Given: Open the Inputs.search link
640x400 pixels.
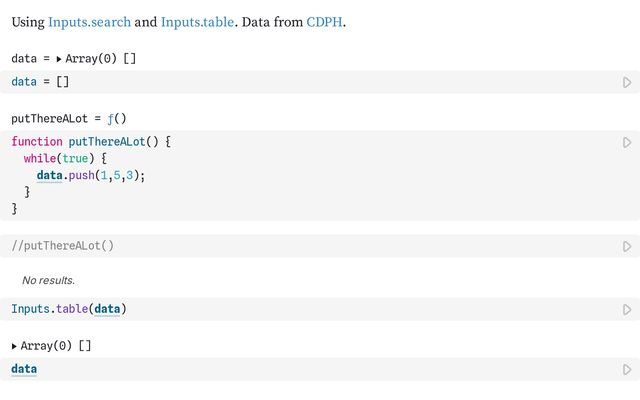Looking at the screenshot, I should (89, 22).
